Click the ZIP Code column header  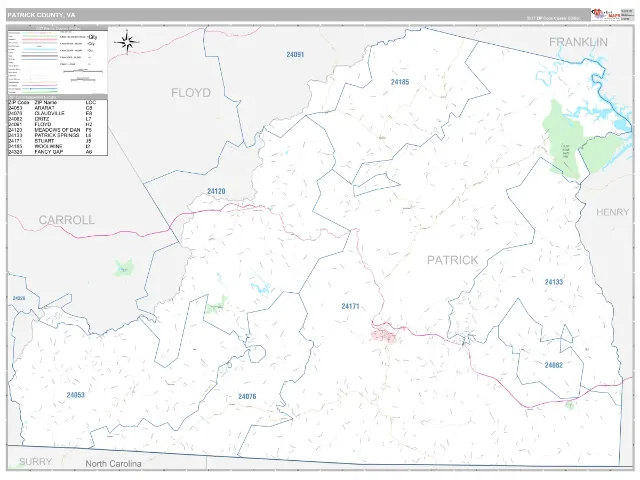tap(18, 102)
